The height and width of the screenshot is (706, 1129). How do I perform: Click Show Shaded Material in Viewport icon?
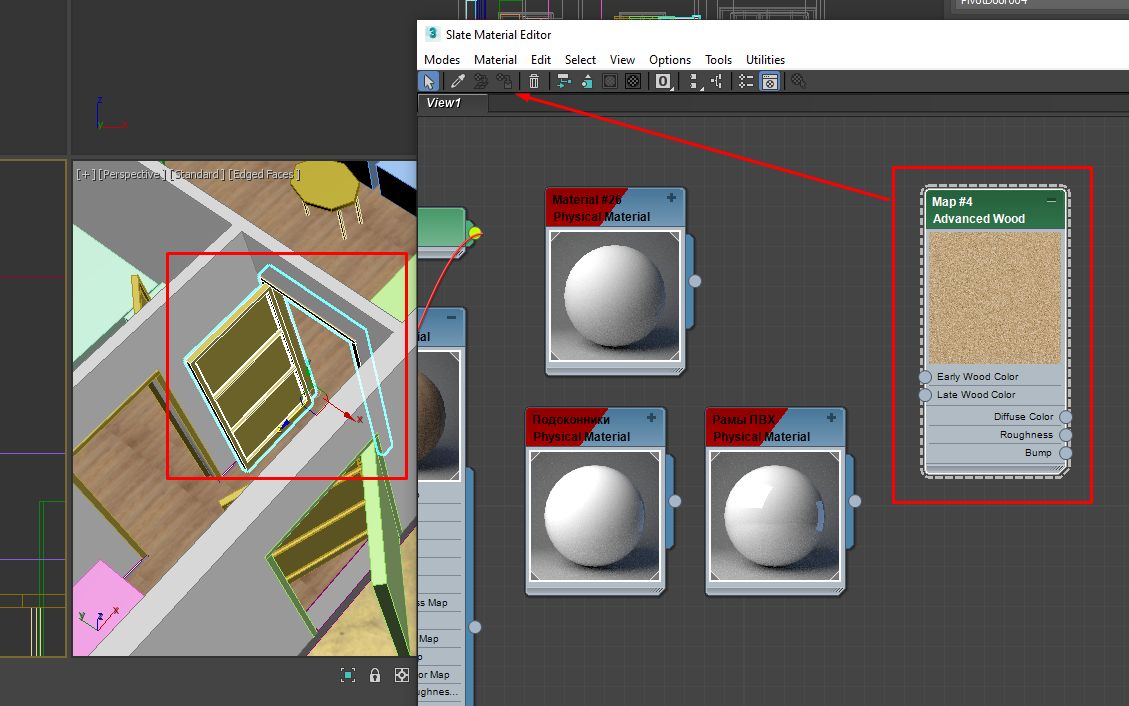(610, 81)
